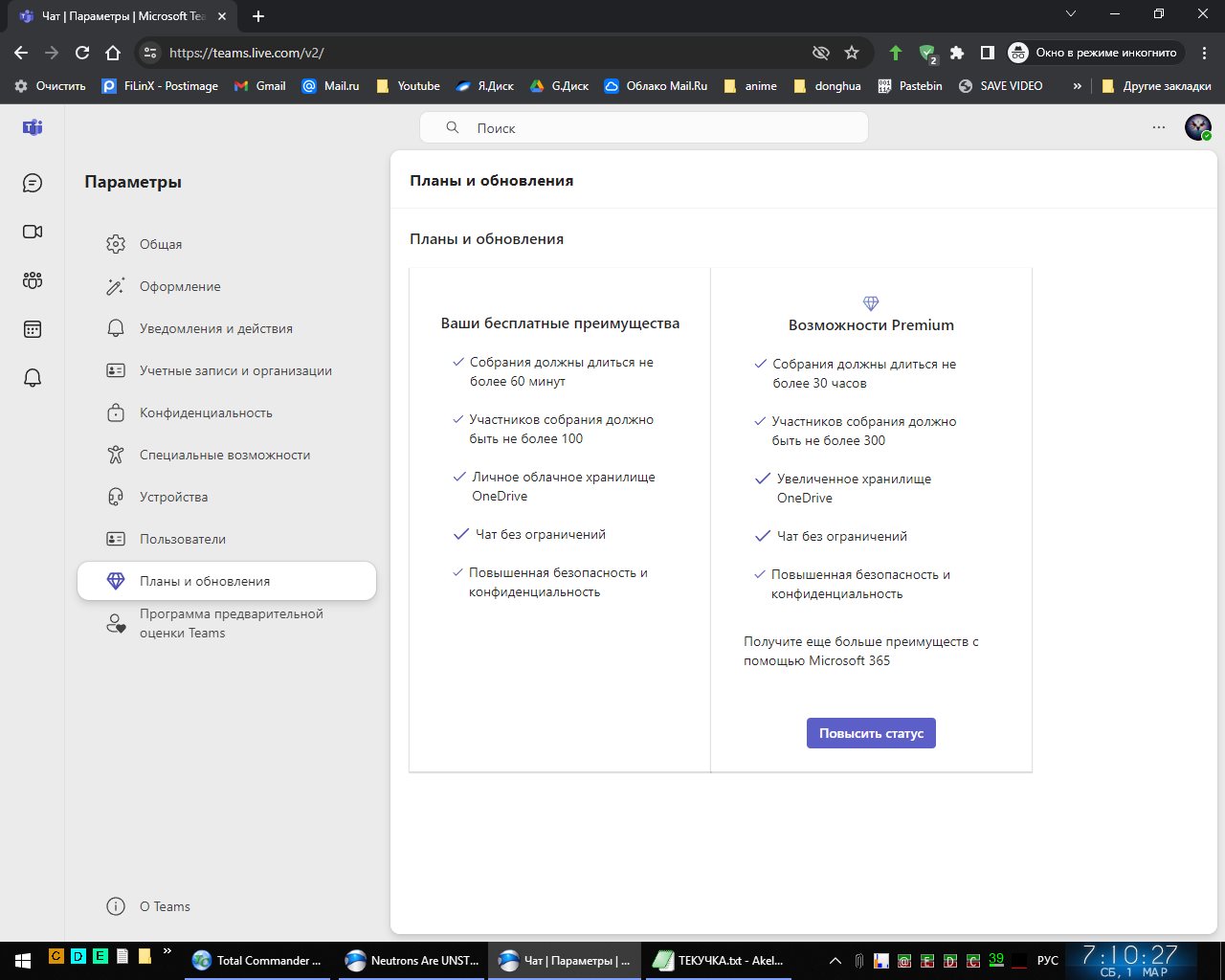The height and width of the screenshot is (980, 1225).
Task: Click the Повысить статус upgrade button
Action: pos(871,733)
